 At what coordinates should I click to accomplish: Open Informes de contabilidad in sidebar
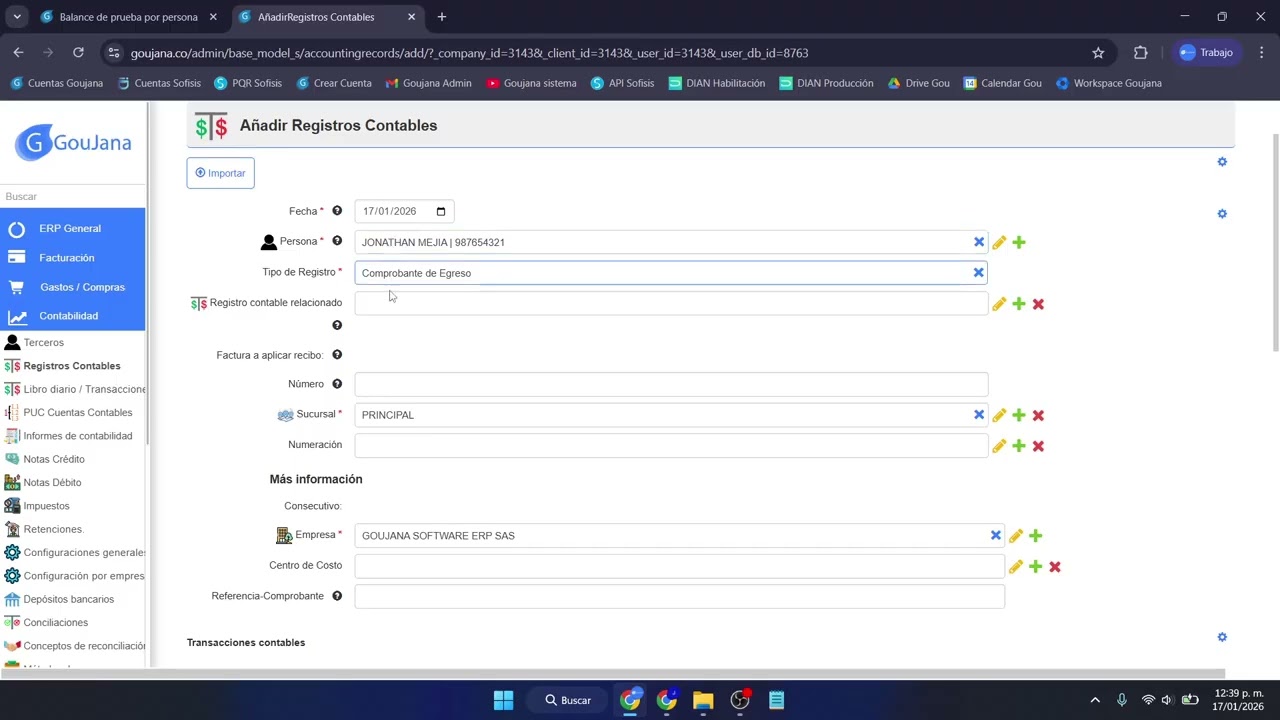pyautogui.click(x=78, y=436)
